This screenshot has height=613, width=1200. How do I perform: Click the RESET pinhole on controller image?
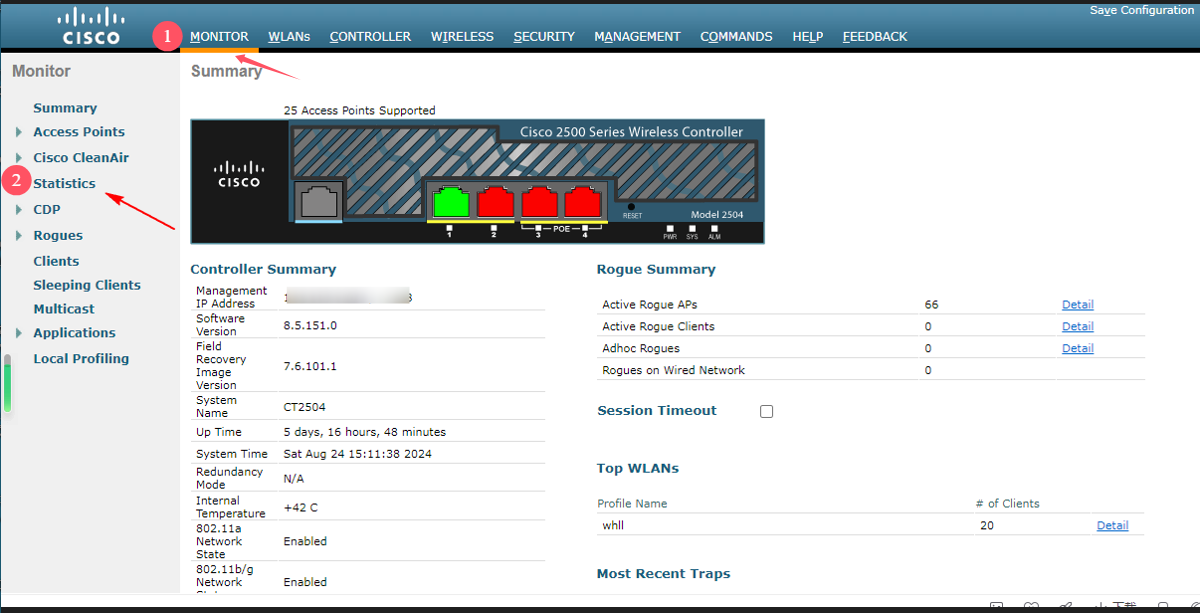[631, 207]
